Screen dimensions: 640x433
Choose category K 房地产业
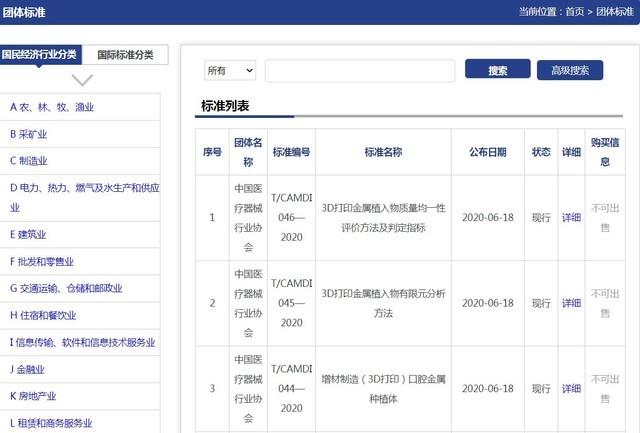click(33, 396)
